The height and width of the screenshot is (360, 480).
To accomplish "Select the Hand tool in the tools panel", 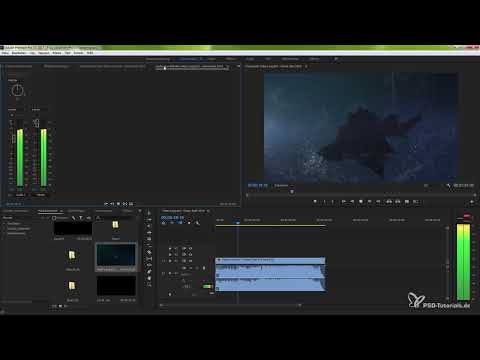I will [x=149, y=278].
